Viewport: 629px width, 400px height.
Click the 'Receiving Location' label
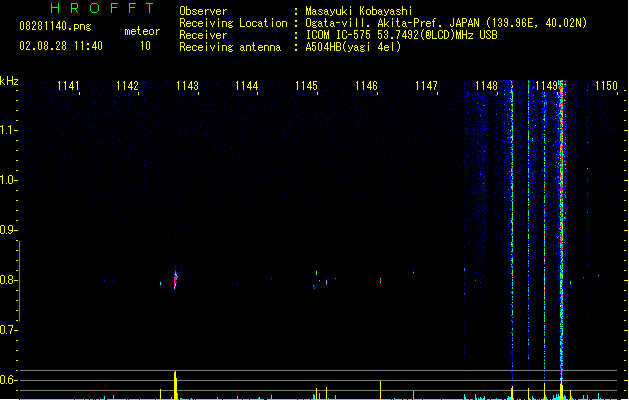coord(233,23)
